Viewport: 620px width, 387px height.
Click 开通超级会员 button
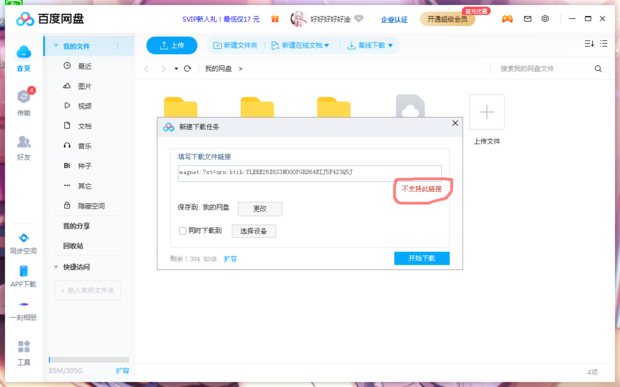(448, 19)
